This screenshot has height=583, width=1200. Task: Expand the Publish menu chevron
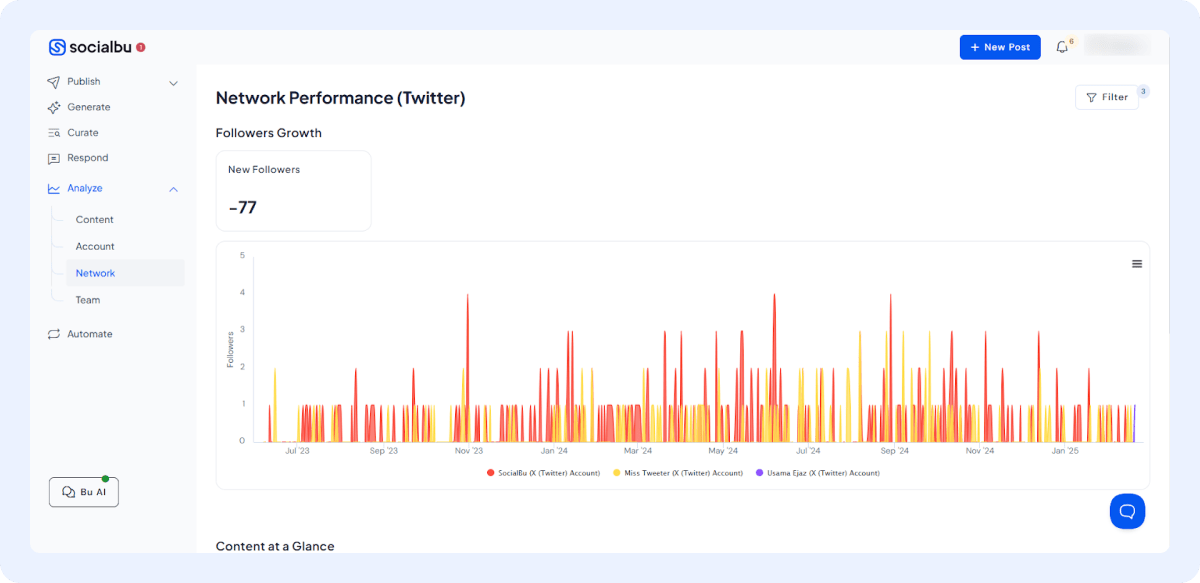coord(173,83)
